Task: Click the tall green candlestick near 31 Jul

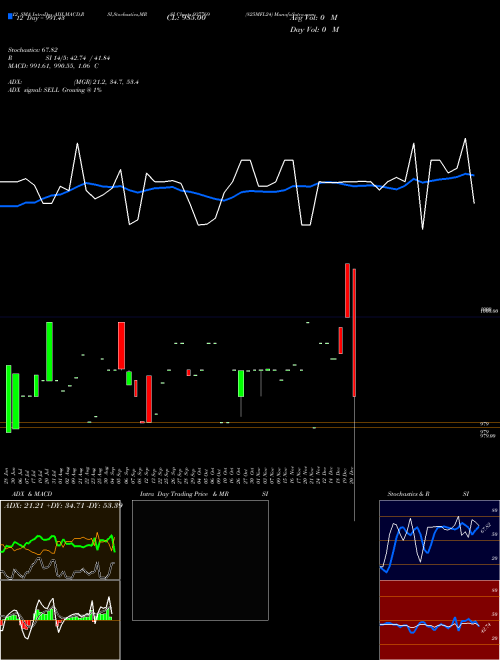Action: 49,351
